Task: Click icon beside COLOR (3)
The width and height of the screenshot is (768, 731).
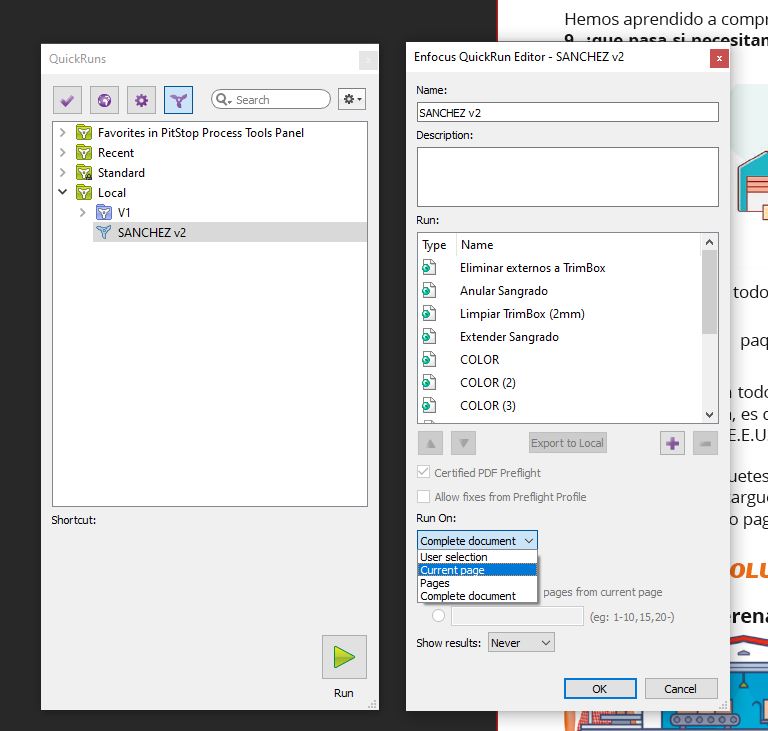Action: 429,405
